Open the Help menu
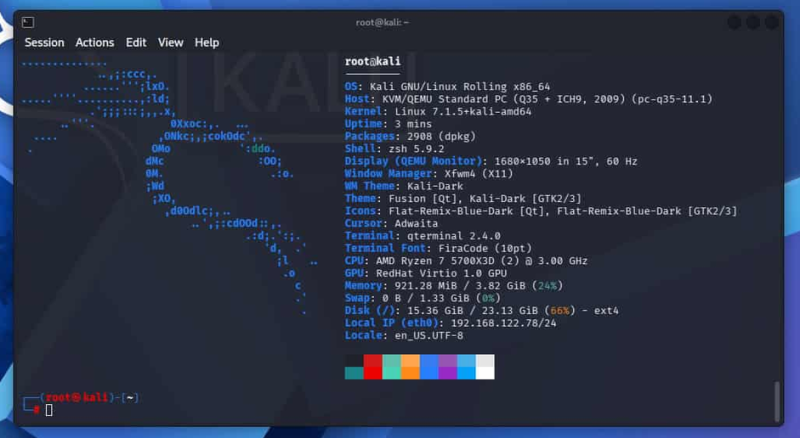Image resolution: width=800 pixels, height=438 pixels. tap(207, 42)
